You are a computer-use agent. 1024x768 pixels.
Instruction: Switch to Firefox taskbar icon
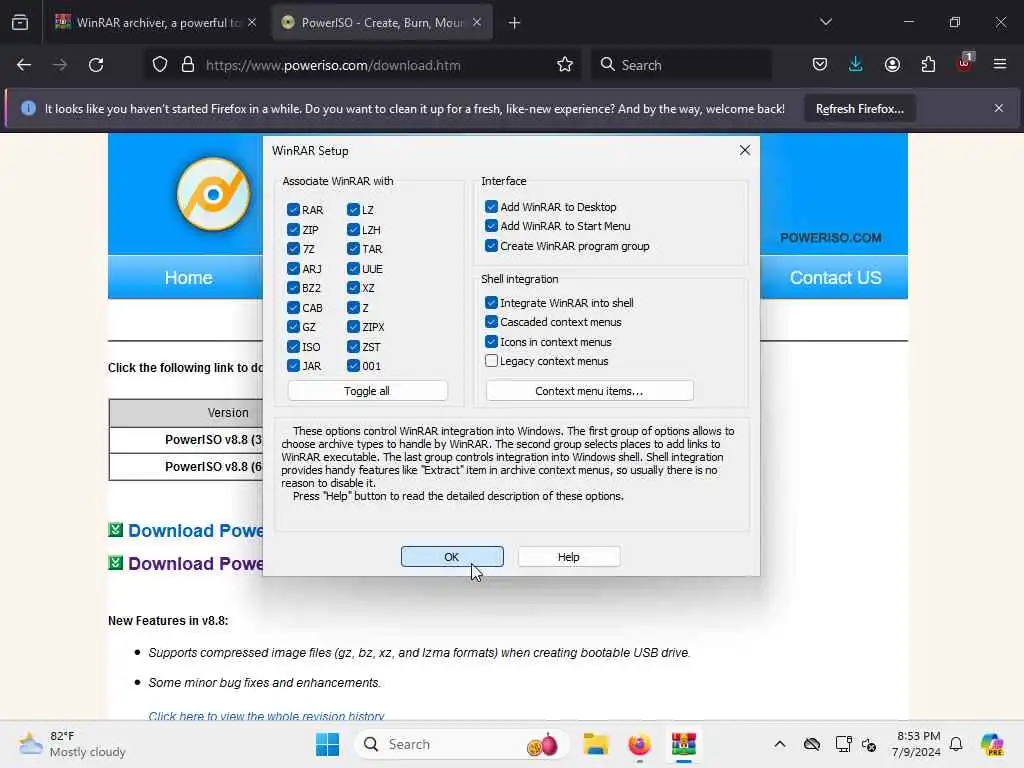(639, 744)
